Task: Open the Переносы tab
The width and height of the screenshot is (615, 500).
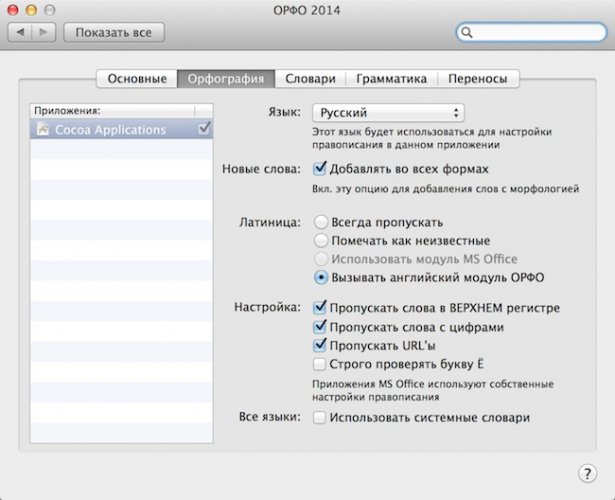Action: (x=478, y=78)
